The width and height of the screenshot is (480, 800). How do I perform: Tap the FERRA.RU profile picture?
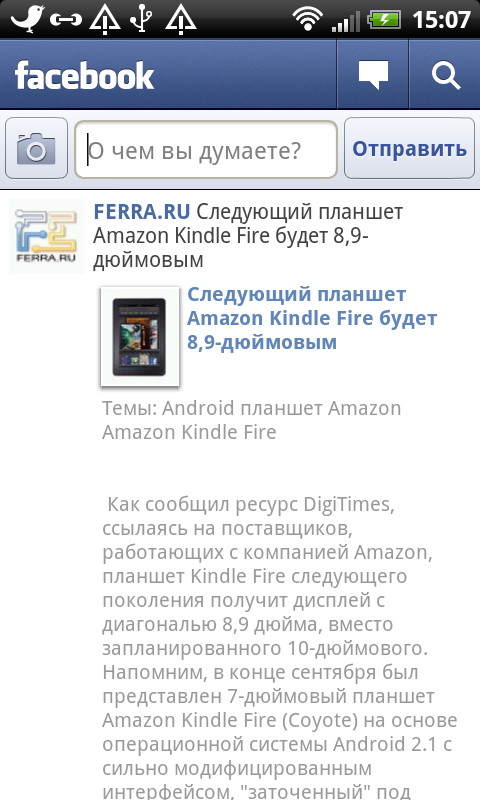click(46, 236)
